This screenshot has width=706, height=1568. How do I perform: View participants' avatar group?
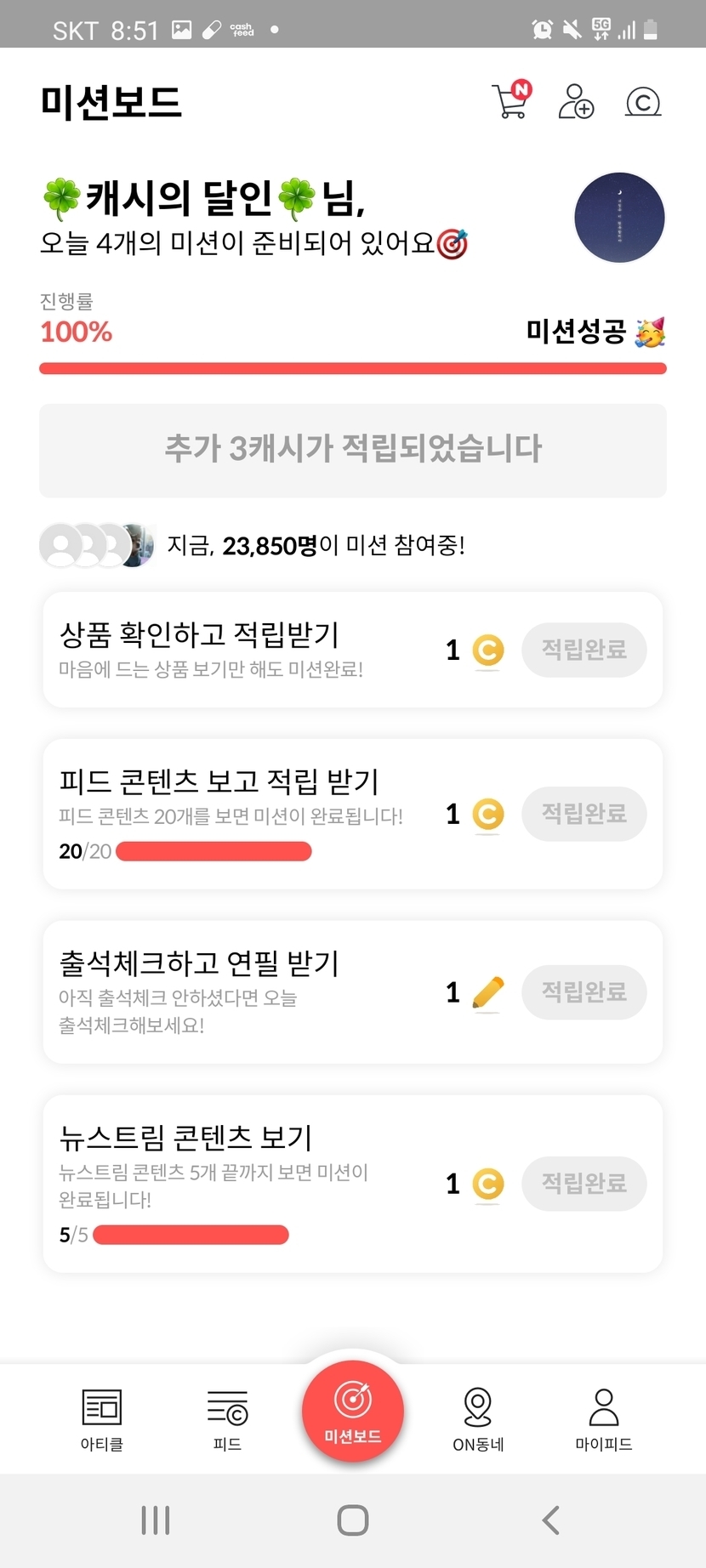[x=97, y=545]
